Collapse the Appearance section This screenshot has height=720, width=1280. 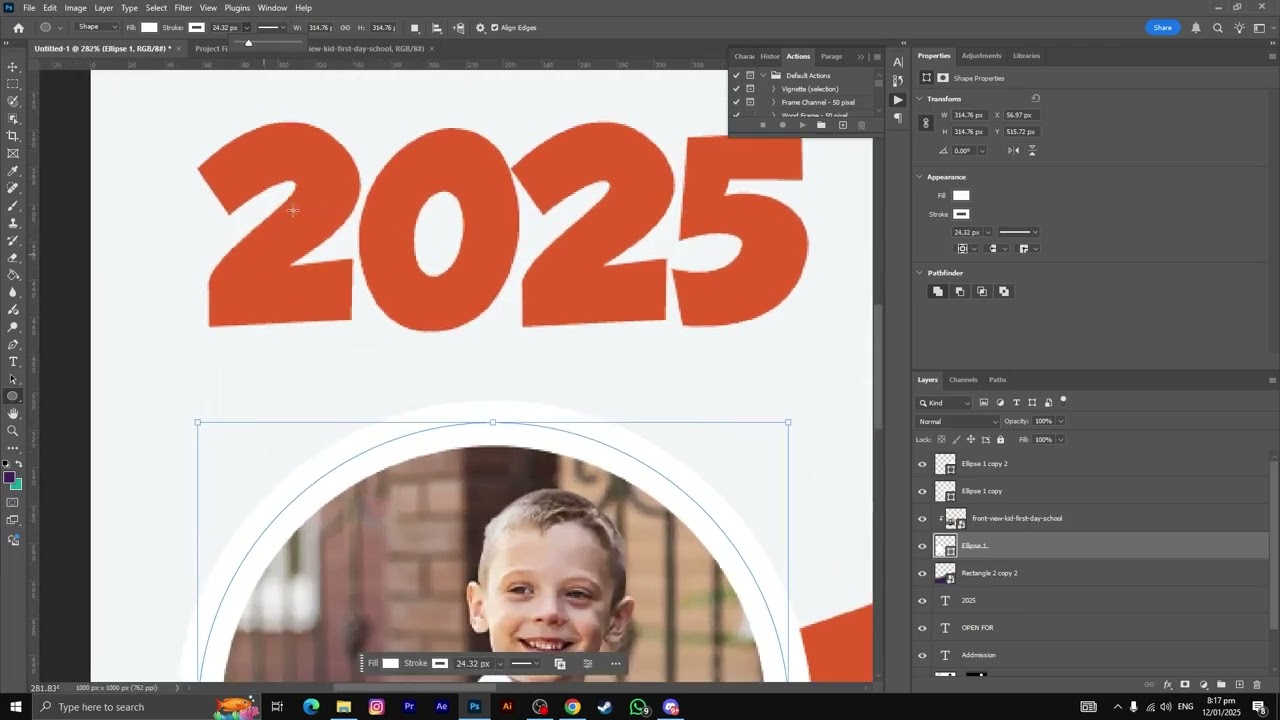[x=920, y=177]
